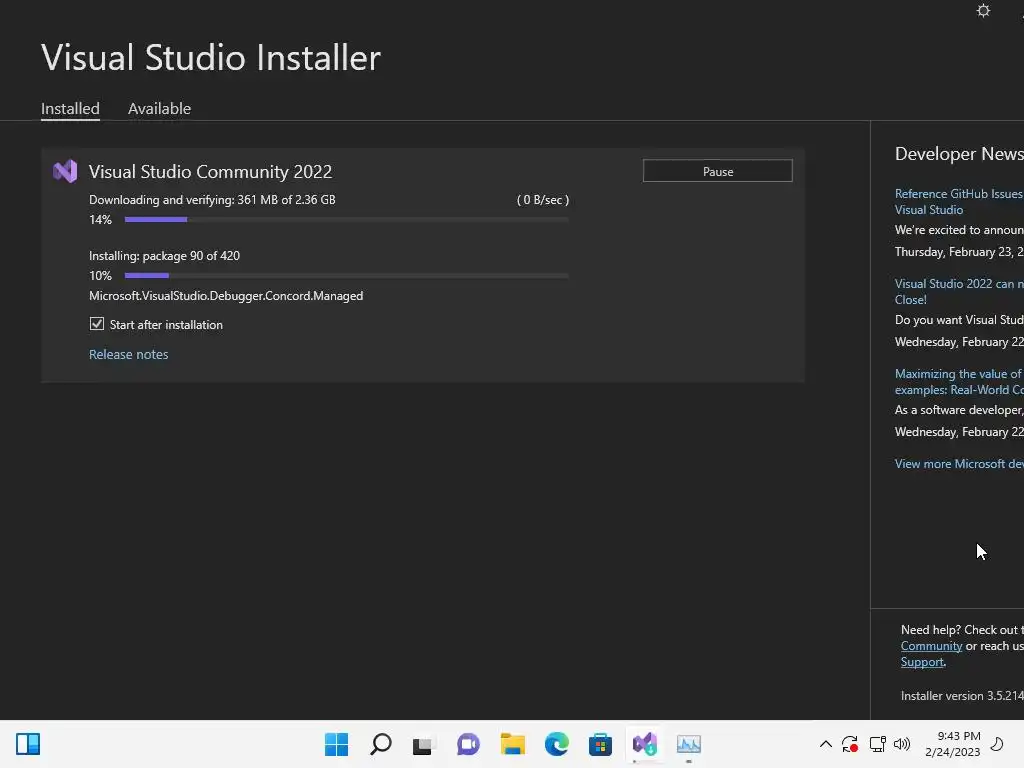
Task: Open the network status tray icon
Action: [877, 744]
